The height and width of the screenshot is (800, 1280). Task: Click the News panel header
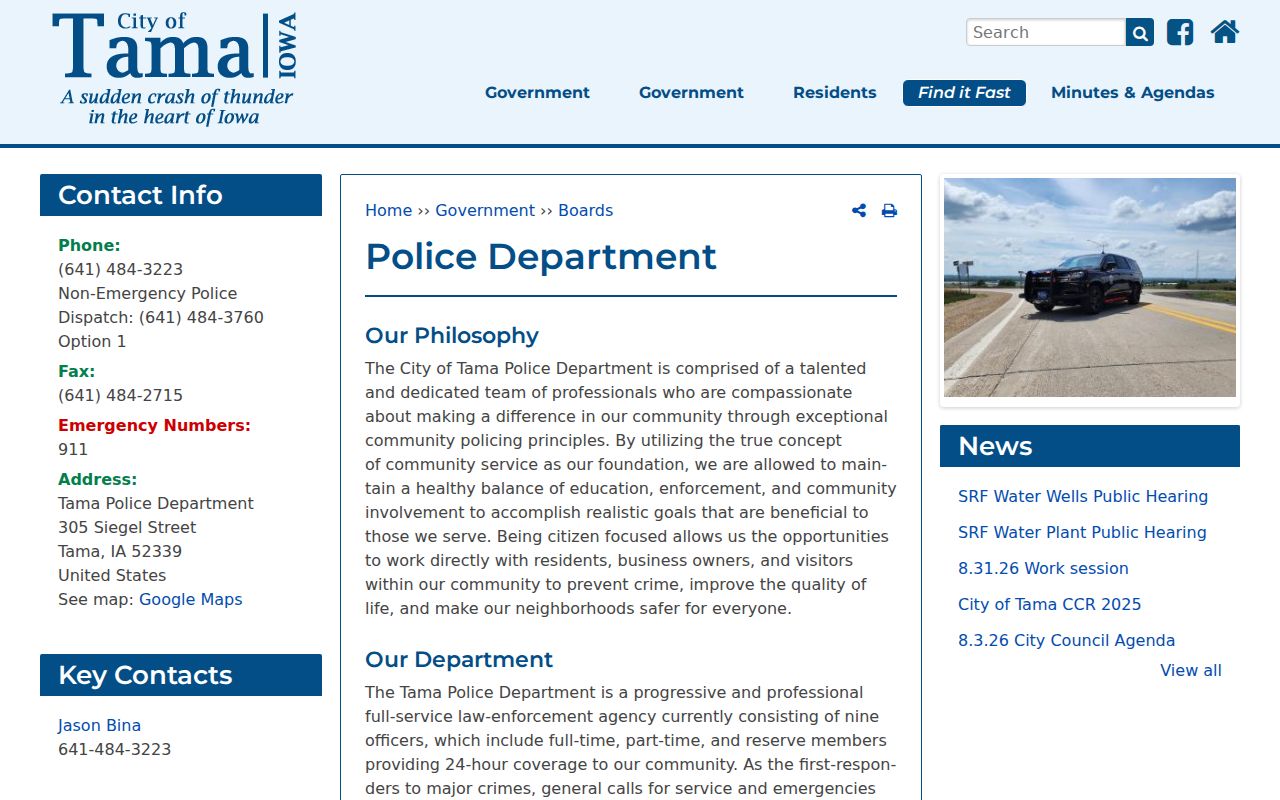pyautogui.click(x=1090, y=446)
